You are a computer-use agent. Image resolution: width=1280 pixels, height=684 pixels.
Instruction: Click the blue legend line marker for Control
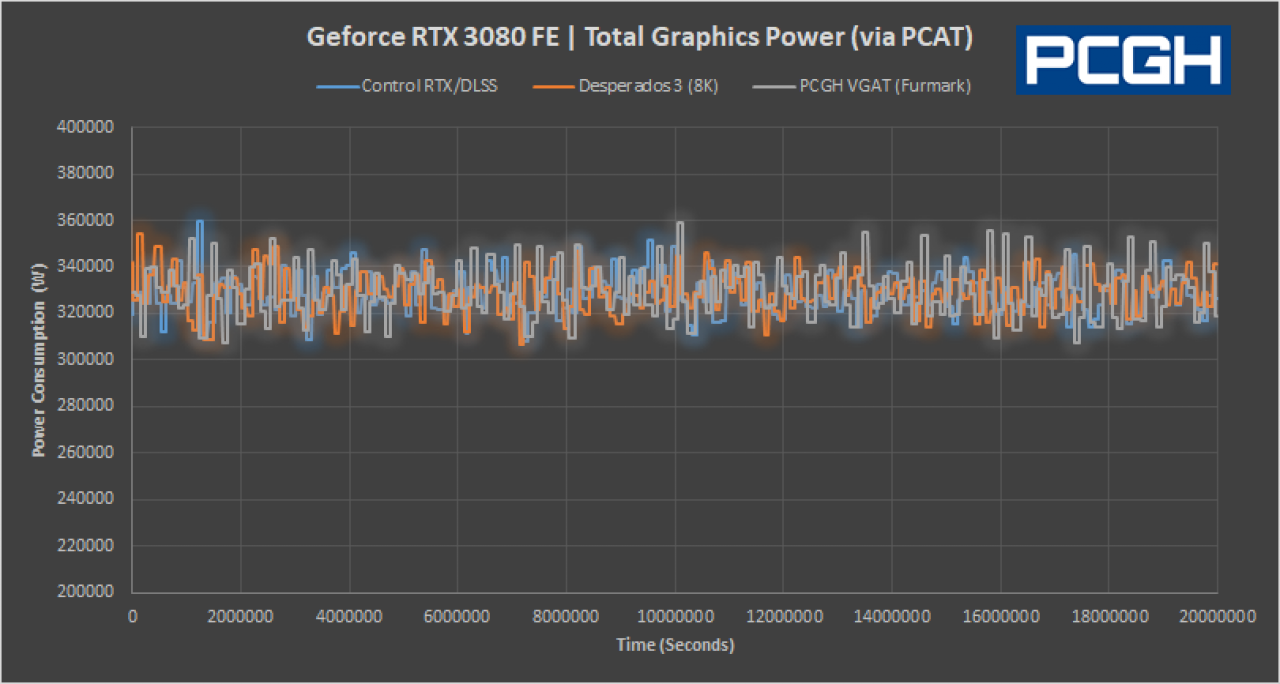pyautogui.click(x=337, y=86)
